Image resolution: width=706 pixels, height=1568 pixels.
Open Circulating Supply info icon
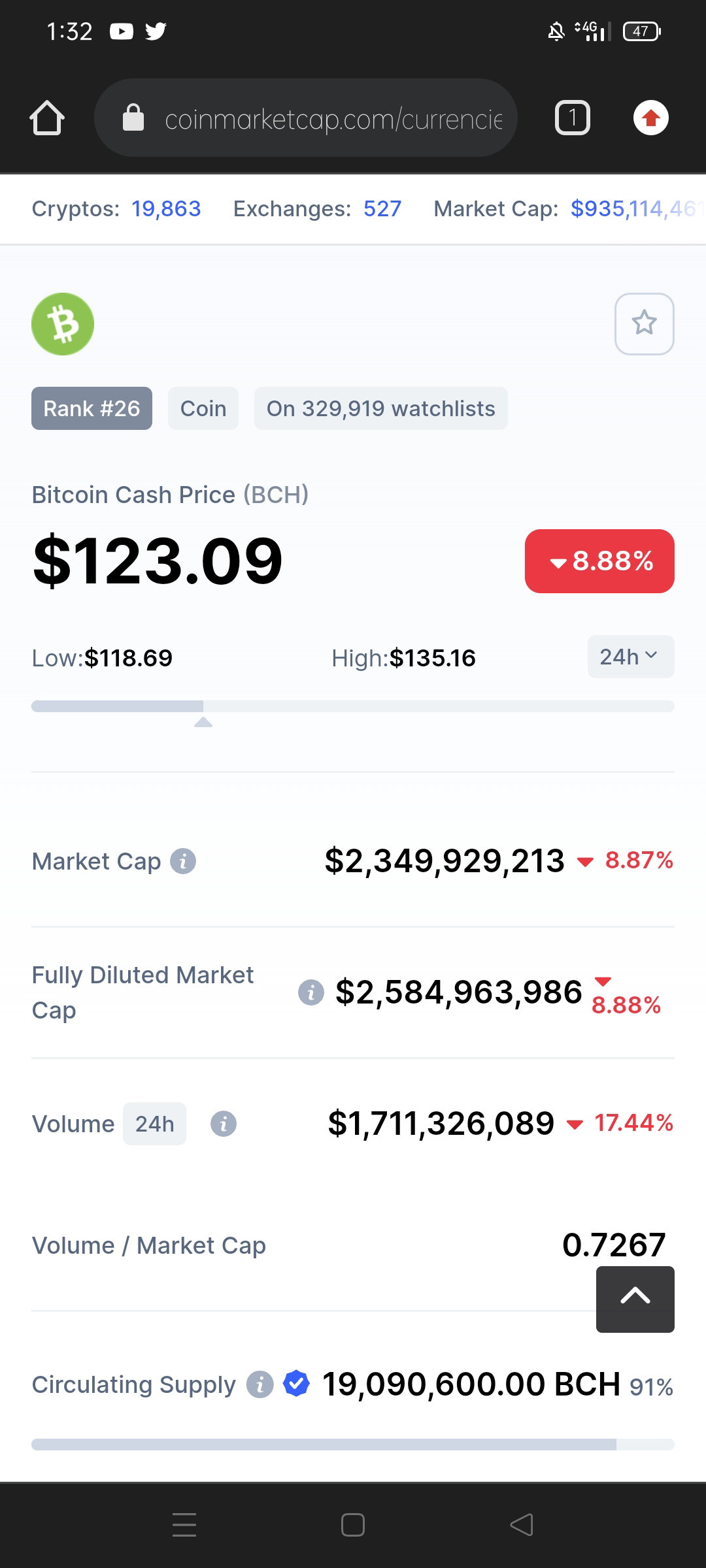click(260, 1384)
